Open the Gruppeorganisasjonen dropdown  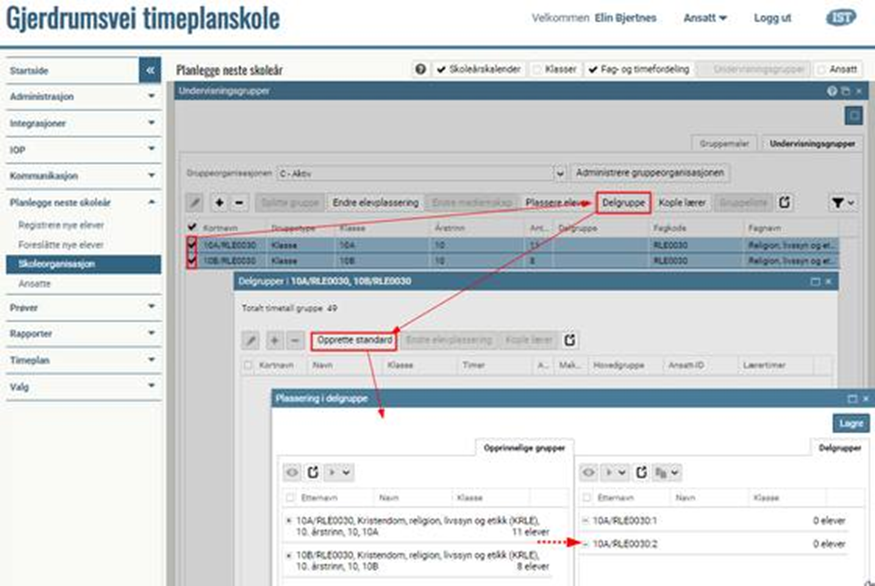click(x=560, y=173)
